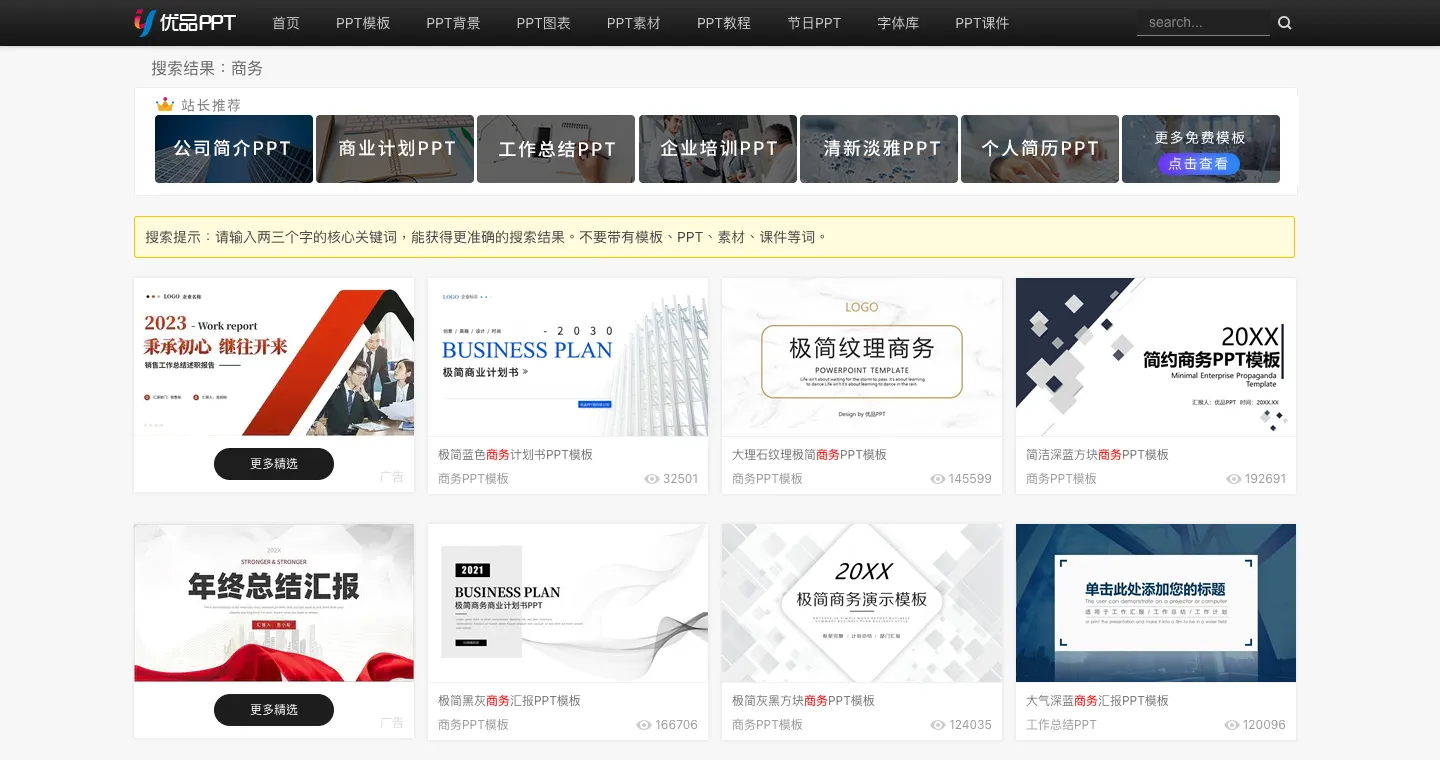Open the 年终总结汇报 ad thumbnail
1440x760 pixels.
(x=274, y=603)
